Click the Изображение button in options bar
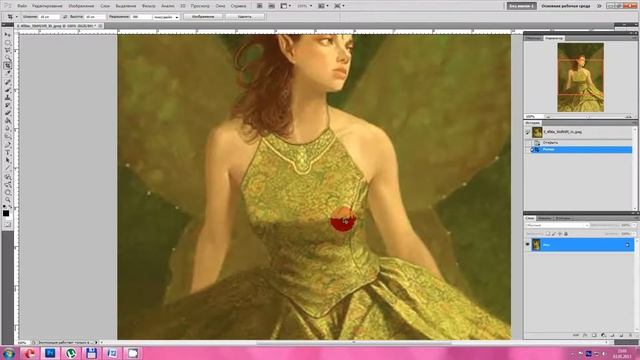 pyautogui.click(x=203, y=17)
